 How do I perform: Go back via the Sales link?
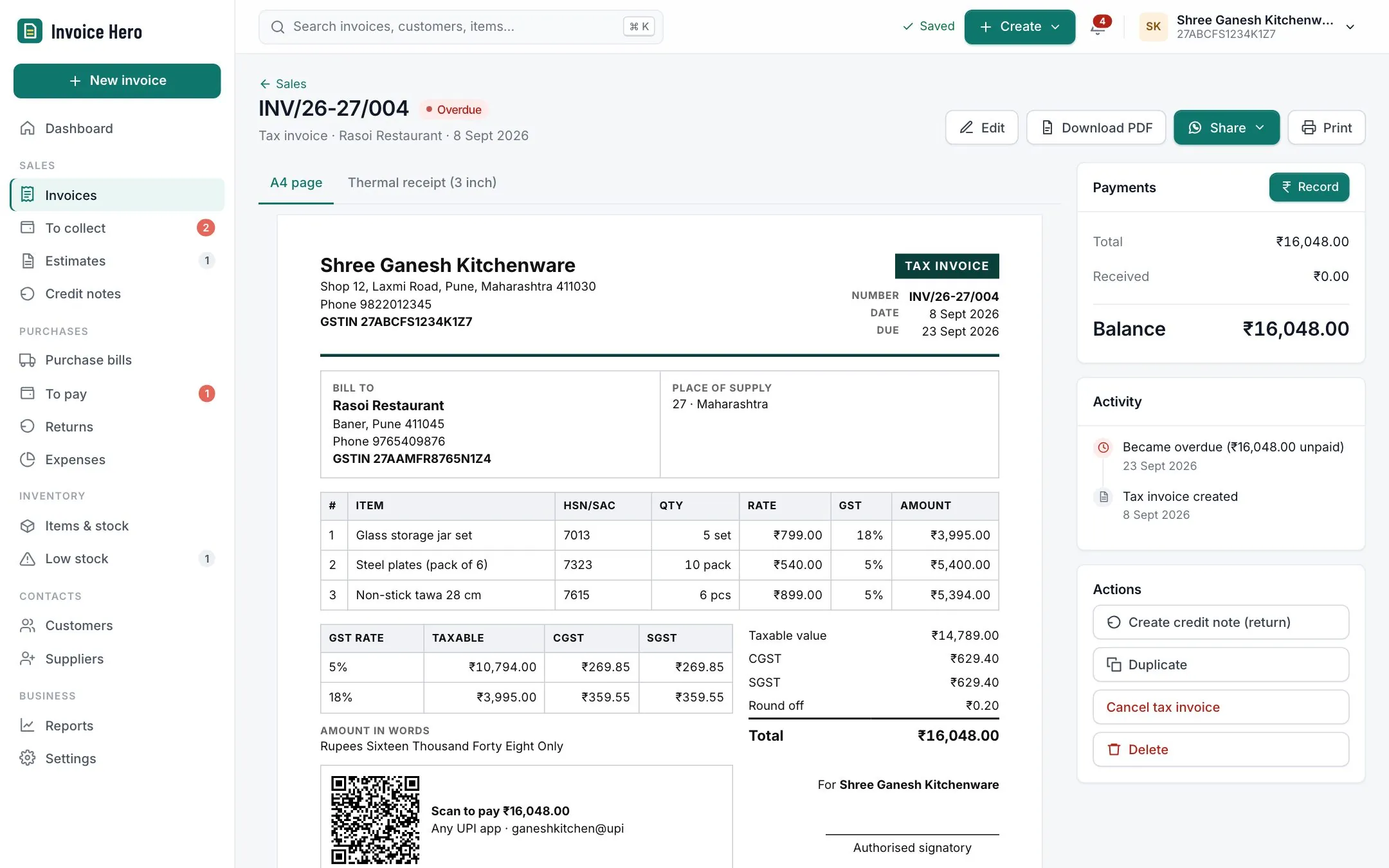[283, 84]
